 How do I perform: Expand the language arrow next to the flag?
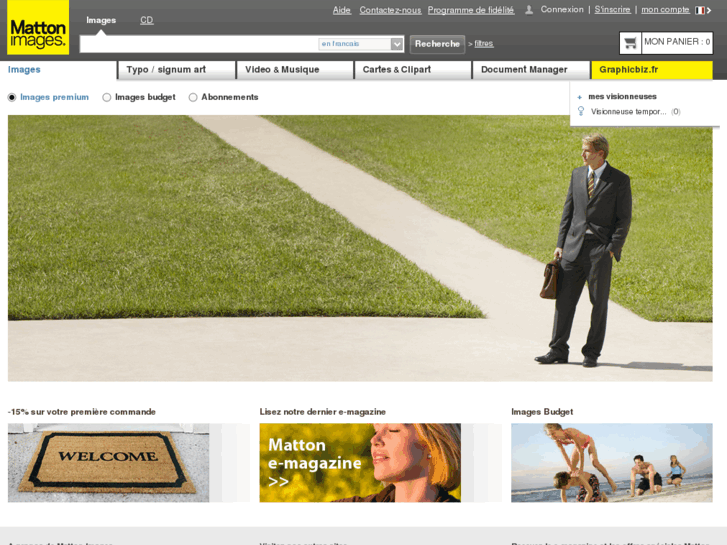709,10
